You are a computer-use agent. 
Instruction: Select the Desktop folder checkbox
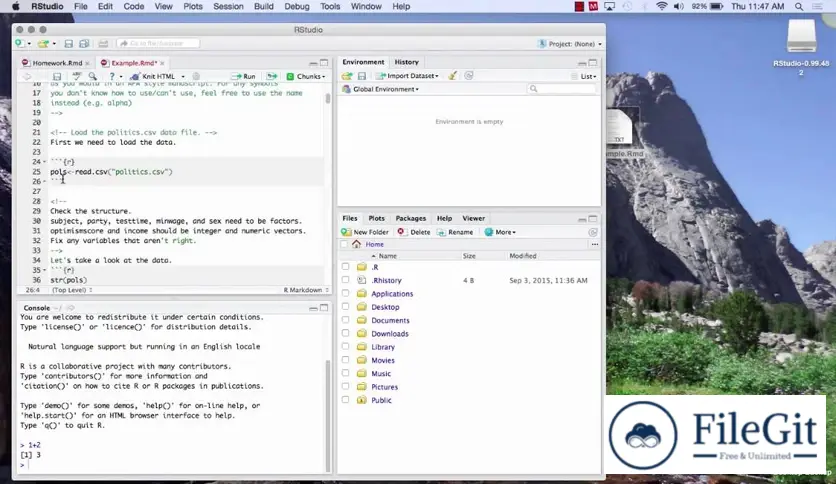(x=345, y=306)
